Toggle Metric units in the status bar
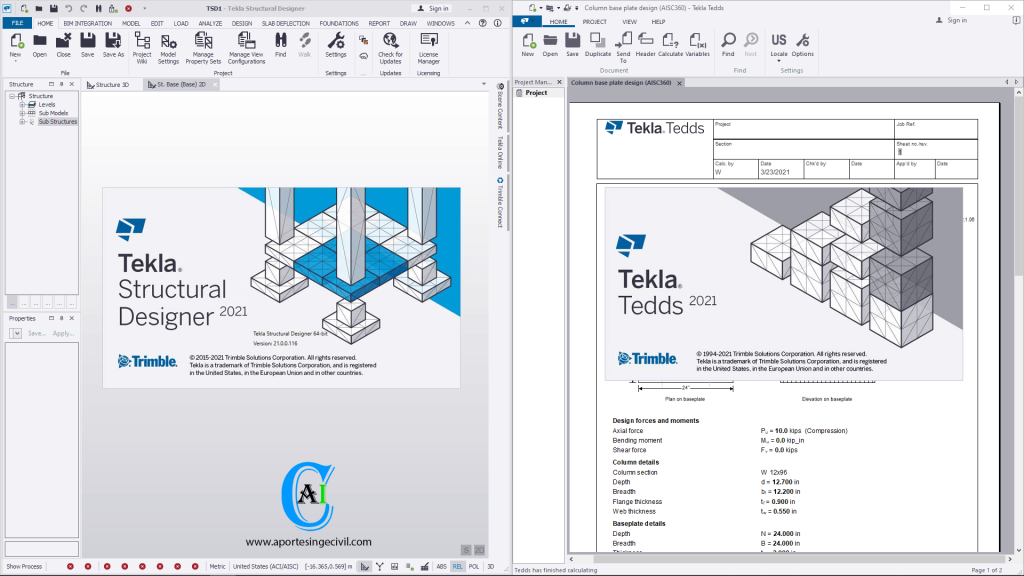Screen dimensions: 1024x576 pyautogui.click(x=216, y=566)
